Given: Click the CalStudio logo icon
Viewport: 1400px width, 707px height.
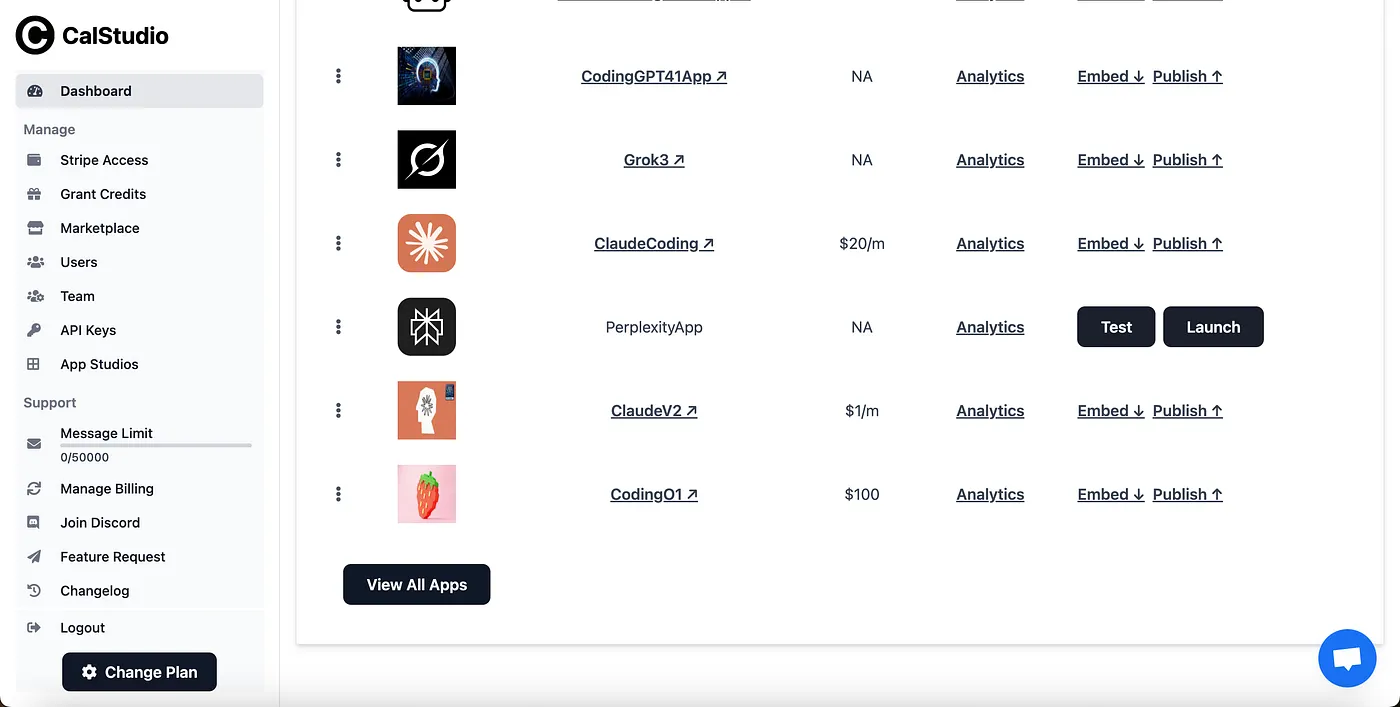Looking at the screenshot, I should point(35,35).
